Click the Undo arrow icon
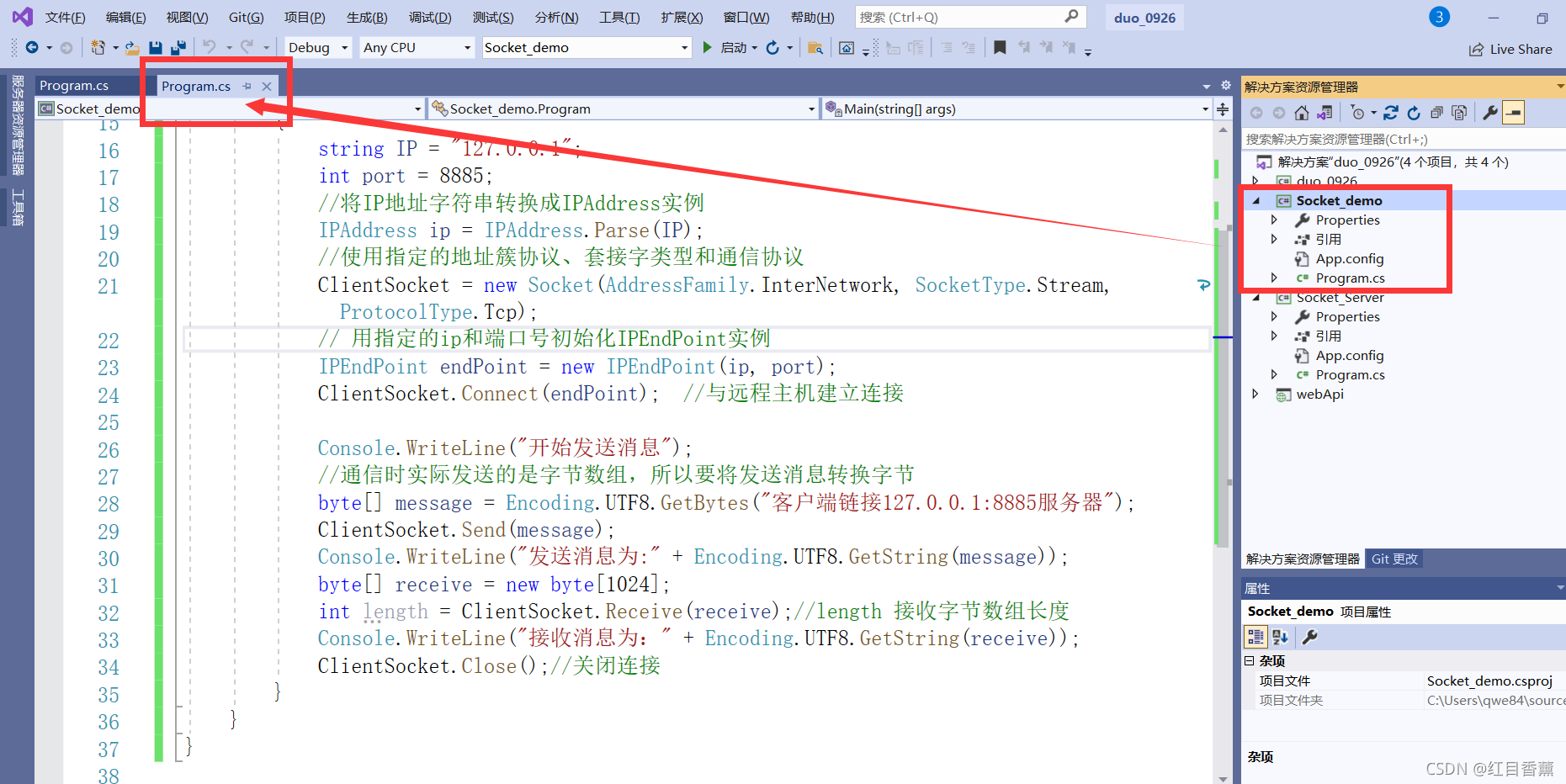Image resolution: width=1566 pixels, height=784 pixels. (210, 48)
